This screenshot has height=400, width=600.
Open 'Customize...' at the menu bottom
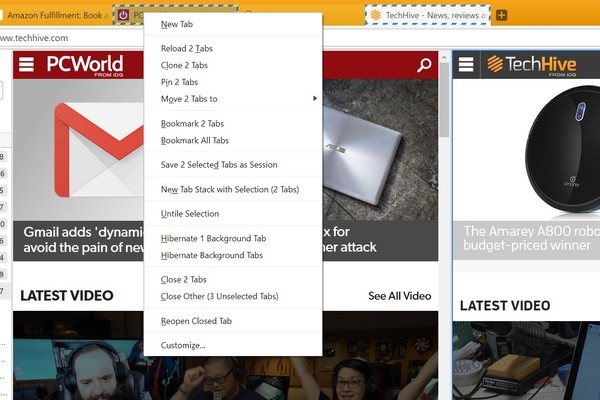click(182, 345)
